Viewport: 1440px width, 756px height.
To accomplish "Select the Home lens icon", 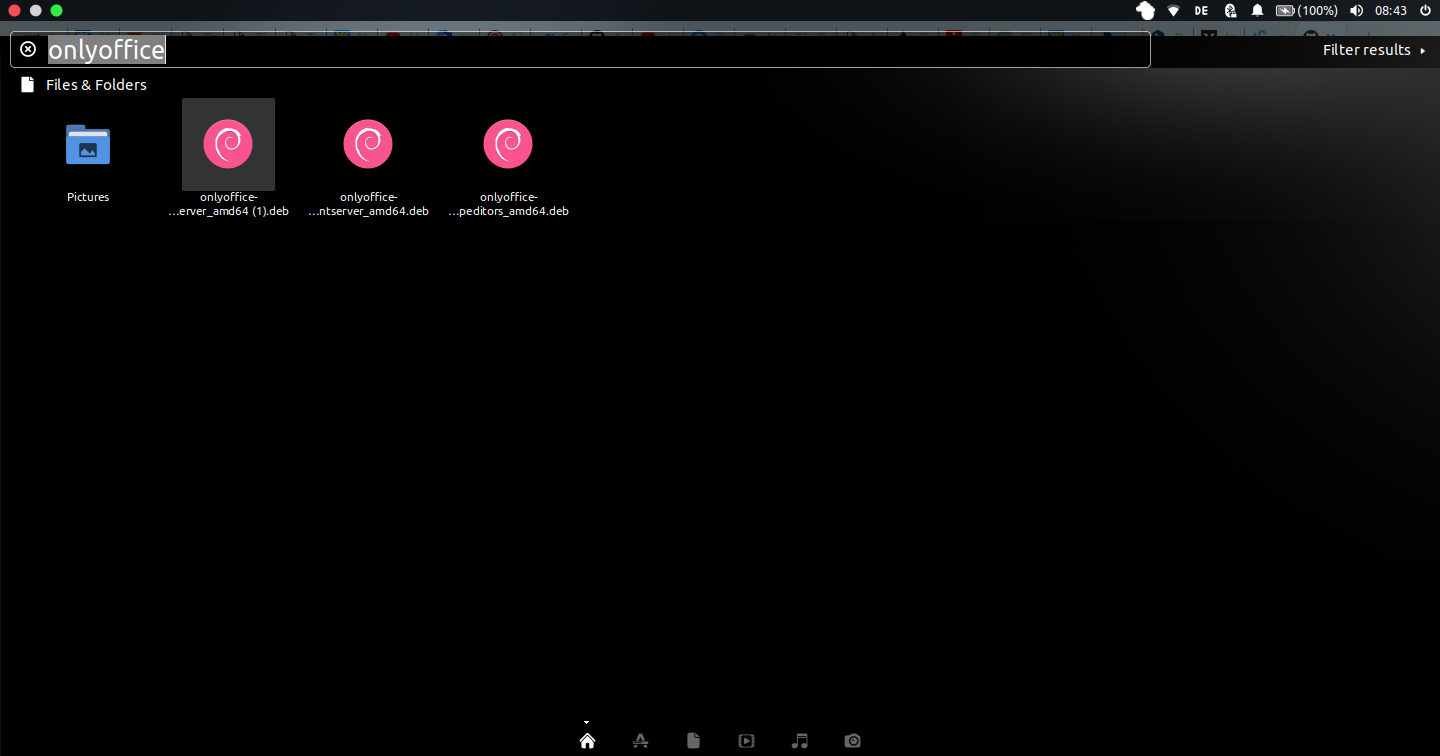I will (587, 740).
